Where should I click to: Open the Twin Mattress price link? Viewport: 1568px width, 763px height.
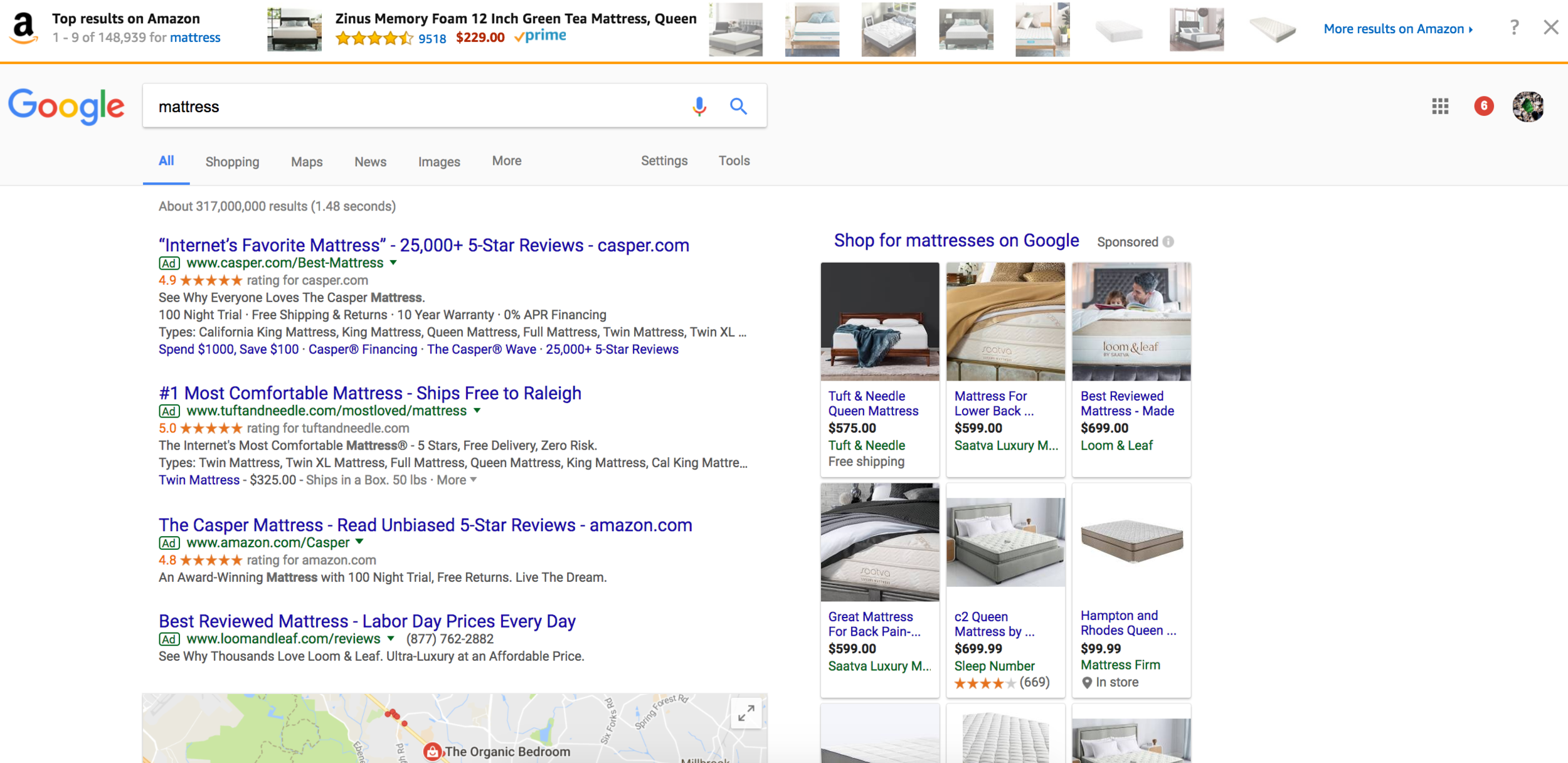pyautogui.click(x=199, y=480)
